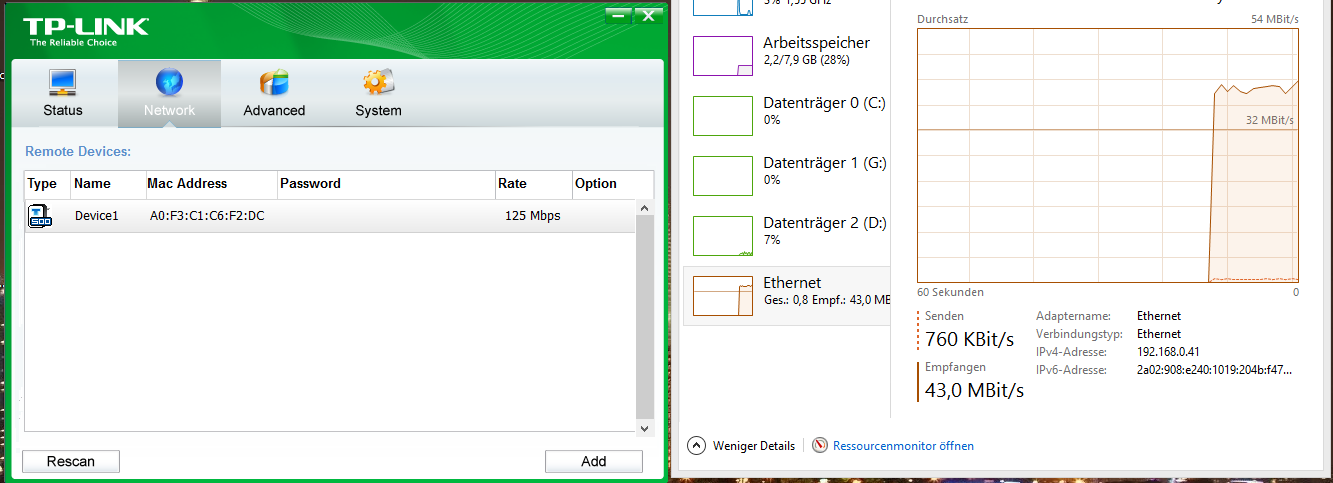The height and width of the screenshot is (483, 1333).
Task: Click the Rate column header
Action: click(x=533, y=184)
